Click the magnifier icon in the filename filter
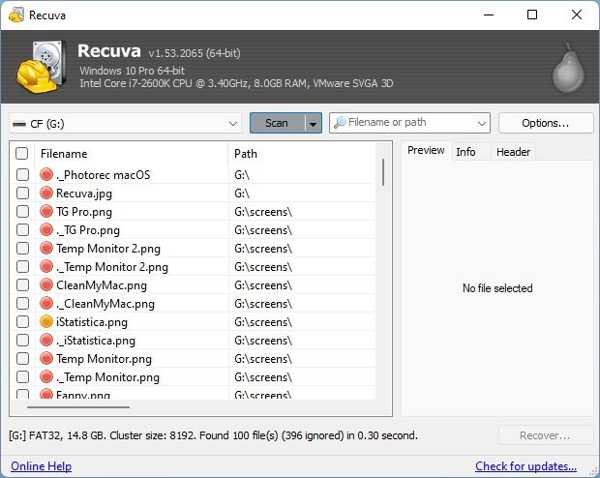Image resolution: width=600 pixels, height=478 pixels. point(340,122)
